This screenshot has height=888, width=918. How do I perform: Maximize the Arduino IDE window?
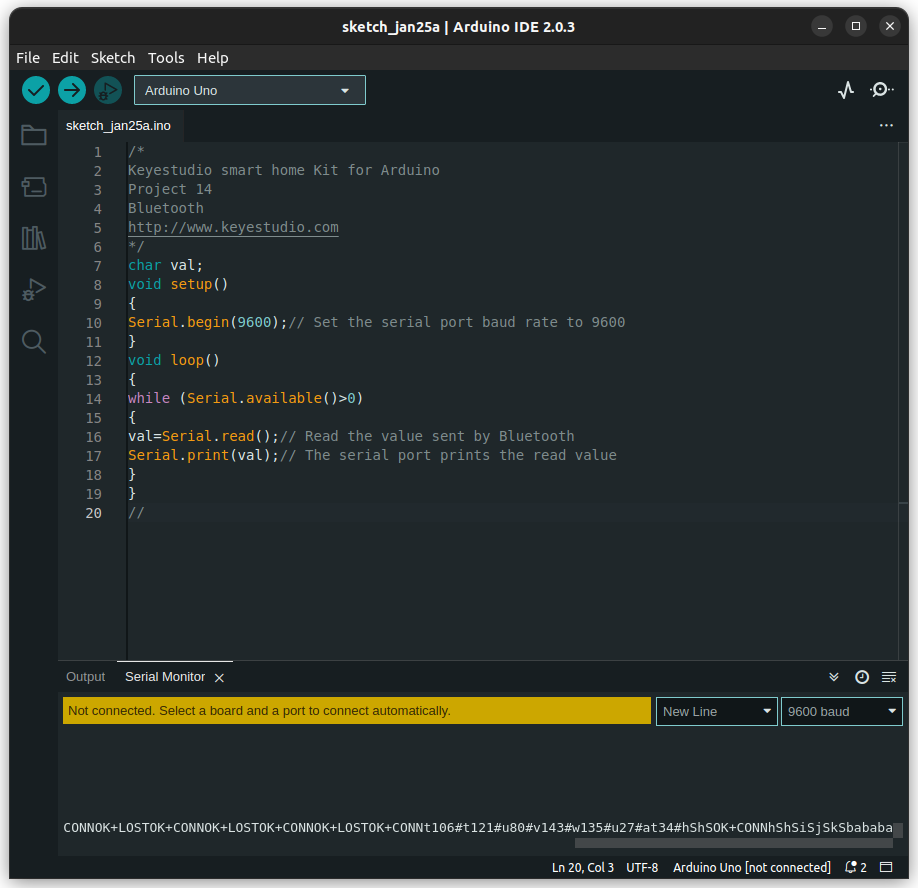[855, 26]
